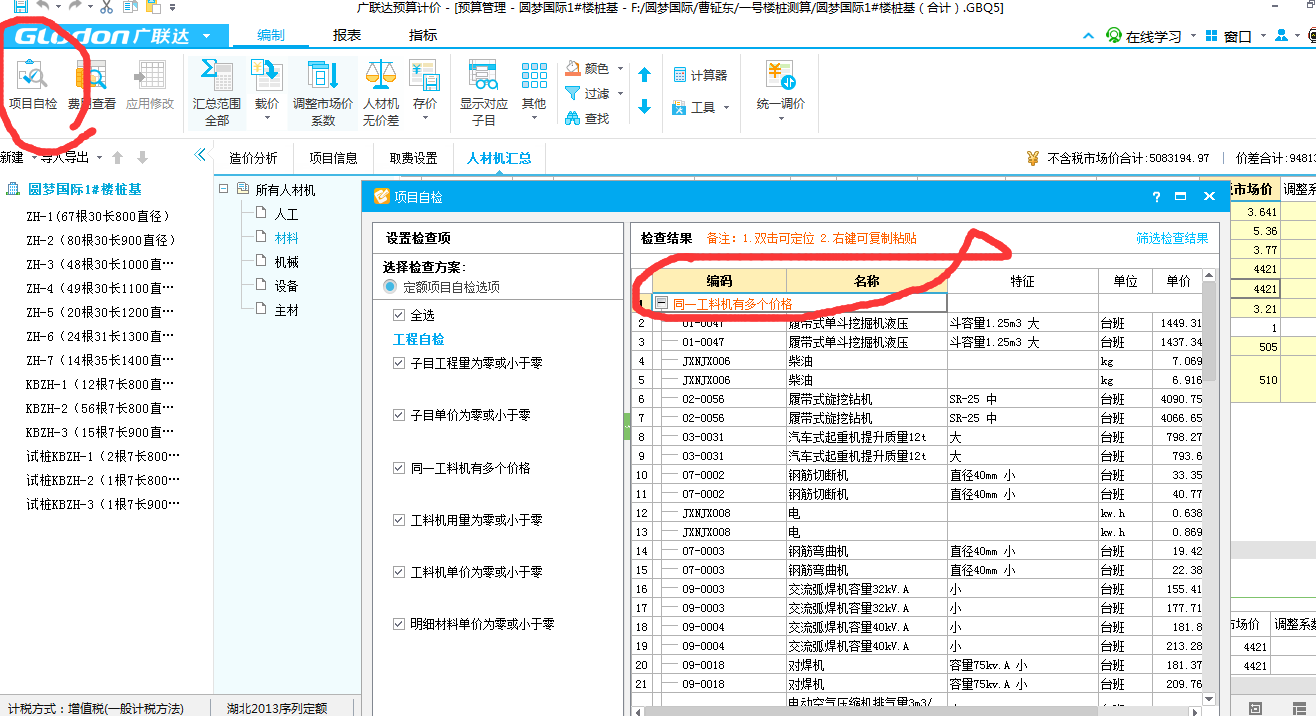
Task: Click the 载价 load price icon
Action: click(x=267, y=76)
